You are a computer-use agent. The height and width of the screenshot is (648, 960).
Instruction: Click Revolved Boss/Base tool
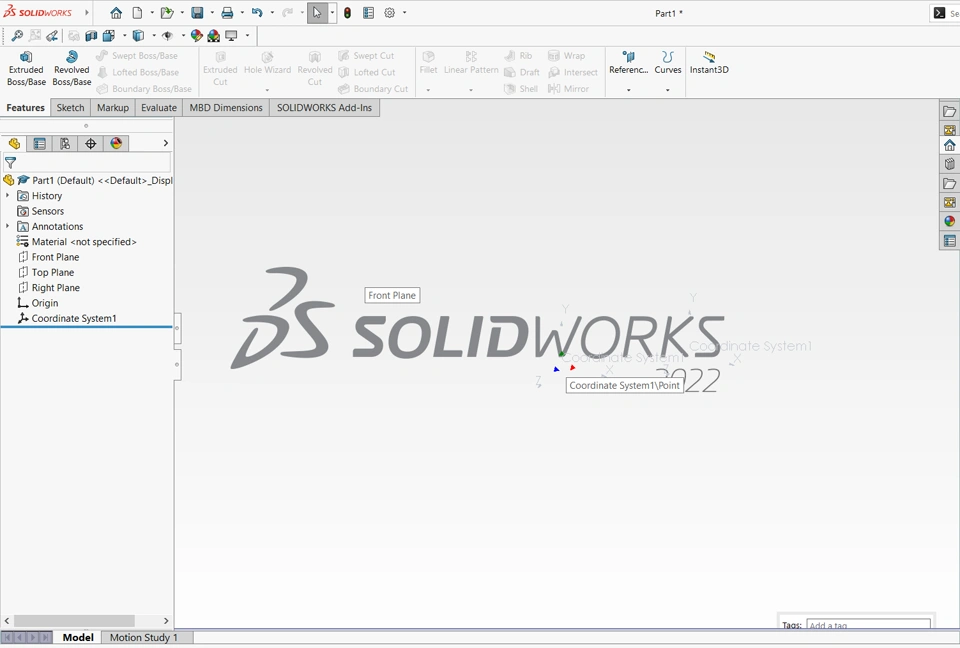click(72, 69)
